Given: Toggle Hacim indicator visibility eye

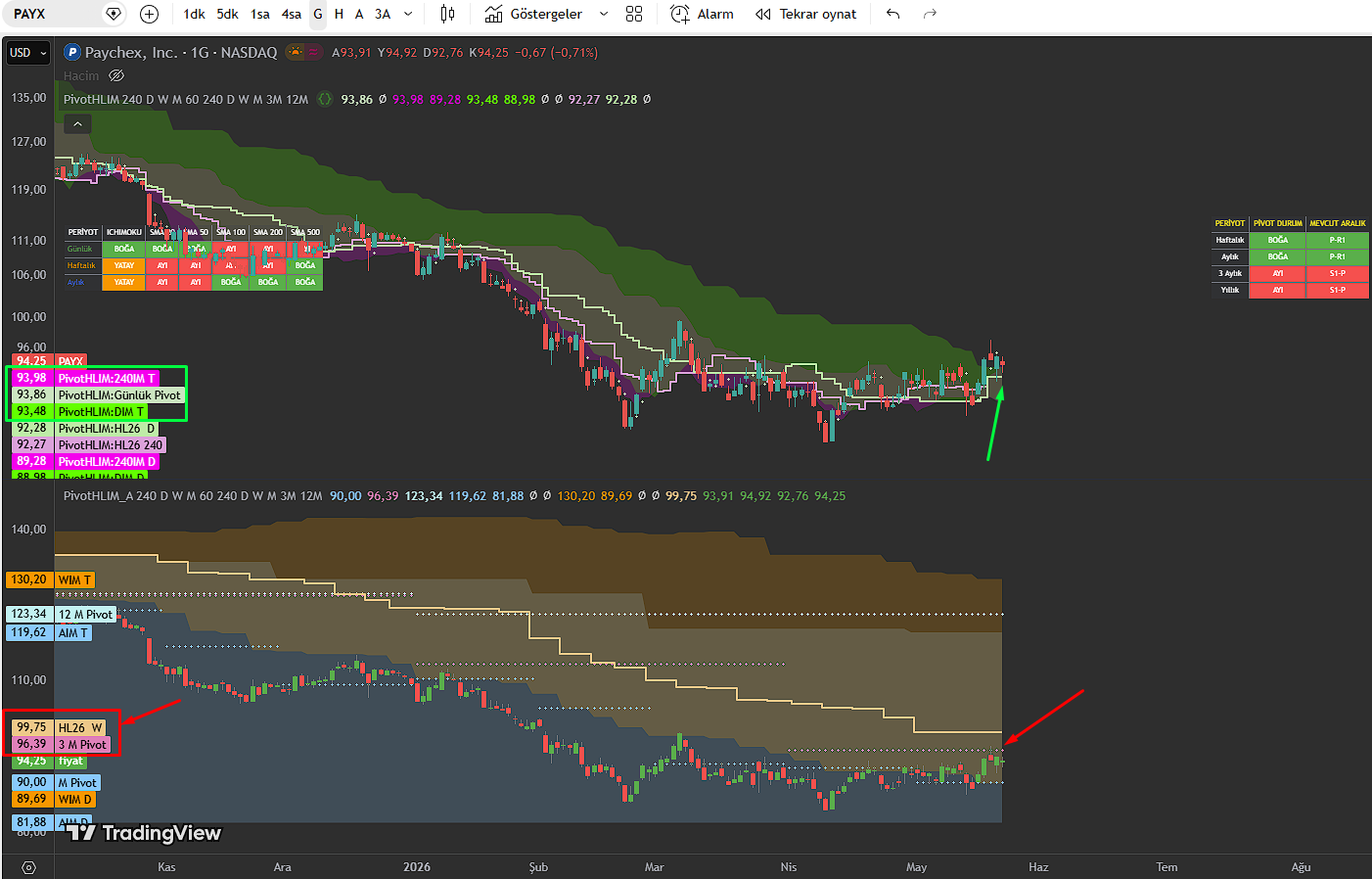Looking at the screenshot, I should [x=116, y=75].
